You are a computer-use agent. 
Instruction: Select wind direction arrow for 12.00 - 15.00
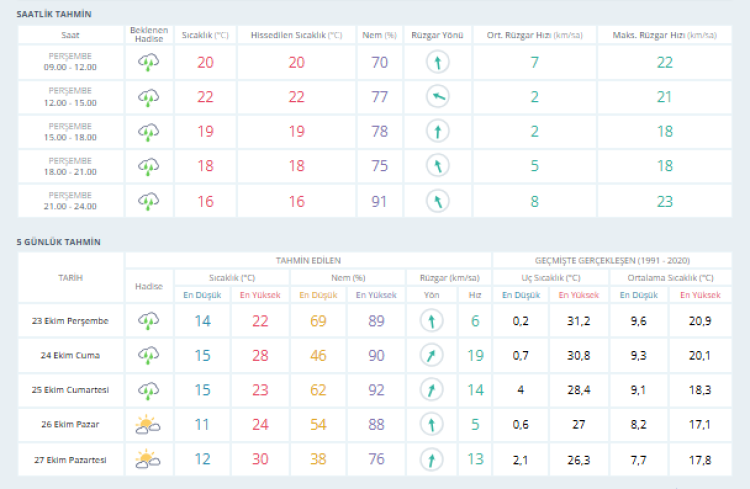437,97
